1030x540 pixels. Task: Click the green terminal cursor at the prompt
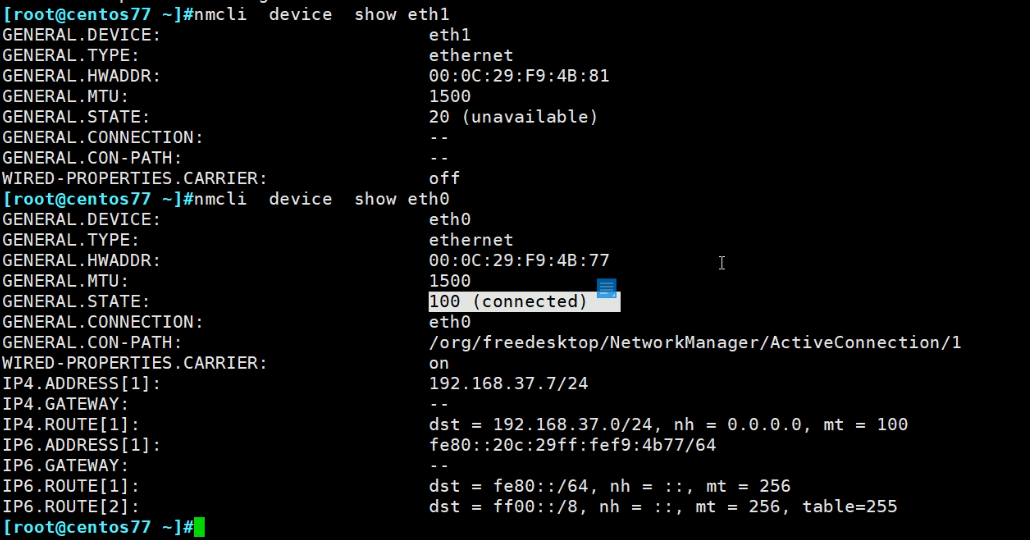click(199, 527)
